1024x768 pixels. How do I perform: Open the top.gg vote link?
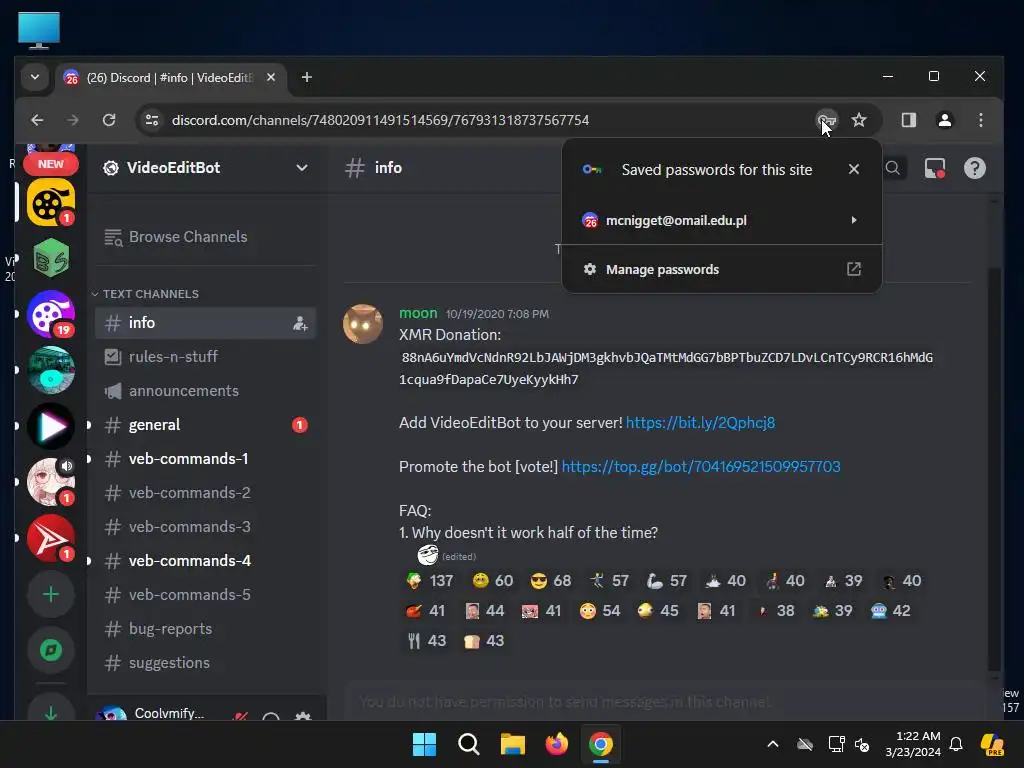pos(701,466)
